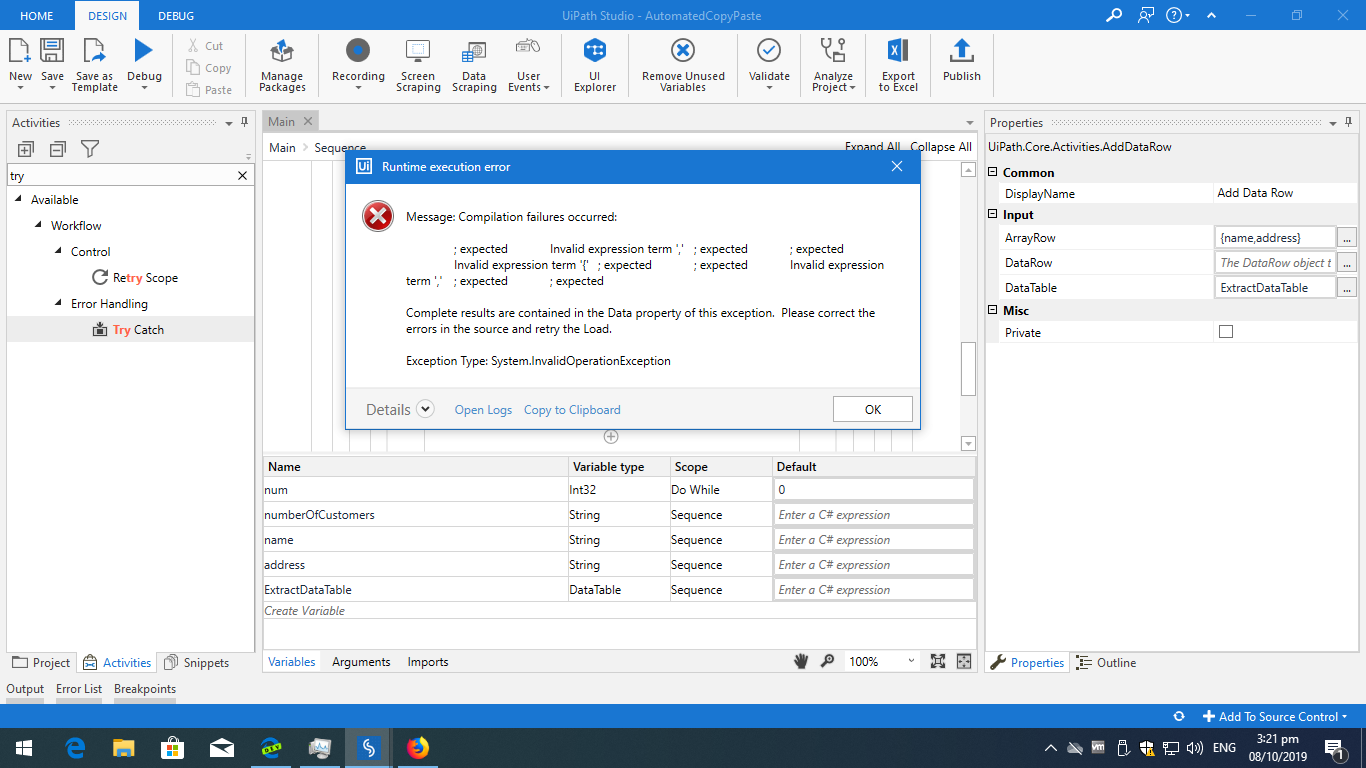Export workflow to Excel

pyautogui.click(x=898, y=65)
